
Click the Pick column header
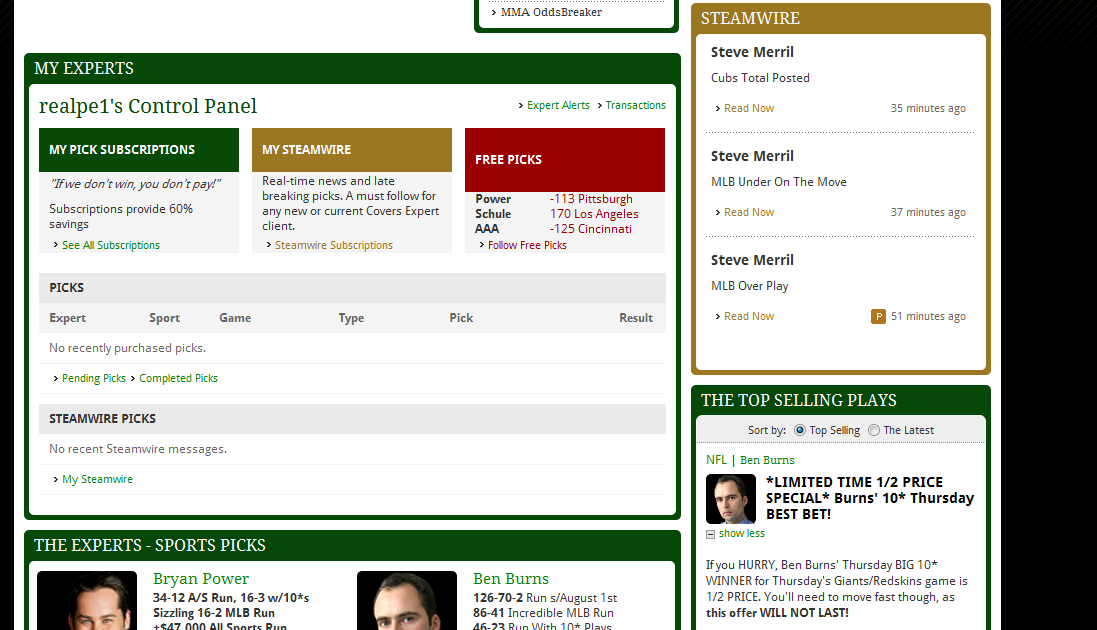[461, 318]
